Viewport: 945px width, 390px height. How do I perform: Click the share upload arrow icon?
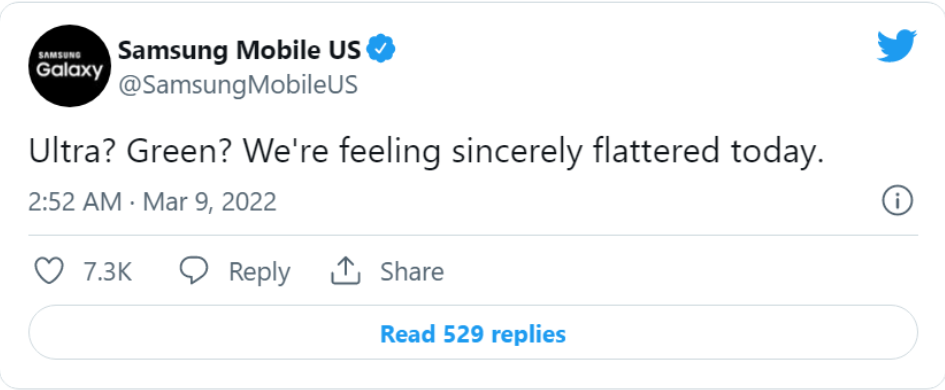[x=345, y=271]
